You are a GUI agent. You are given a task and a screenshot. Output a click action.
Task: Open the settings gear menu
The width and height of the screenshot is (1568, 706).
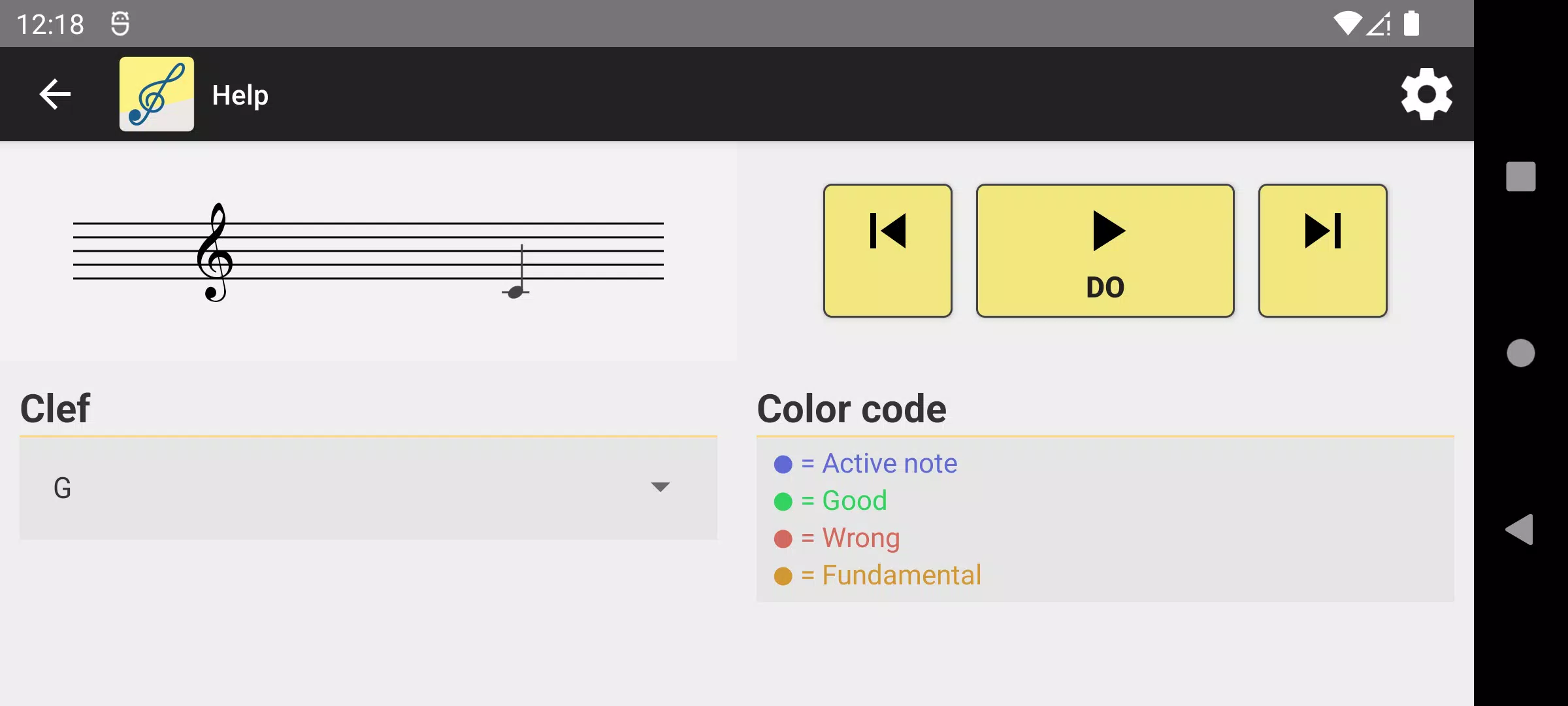coord(1425,94)
